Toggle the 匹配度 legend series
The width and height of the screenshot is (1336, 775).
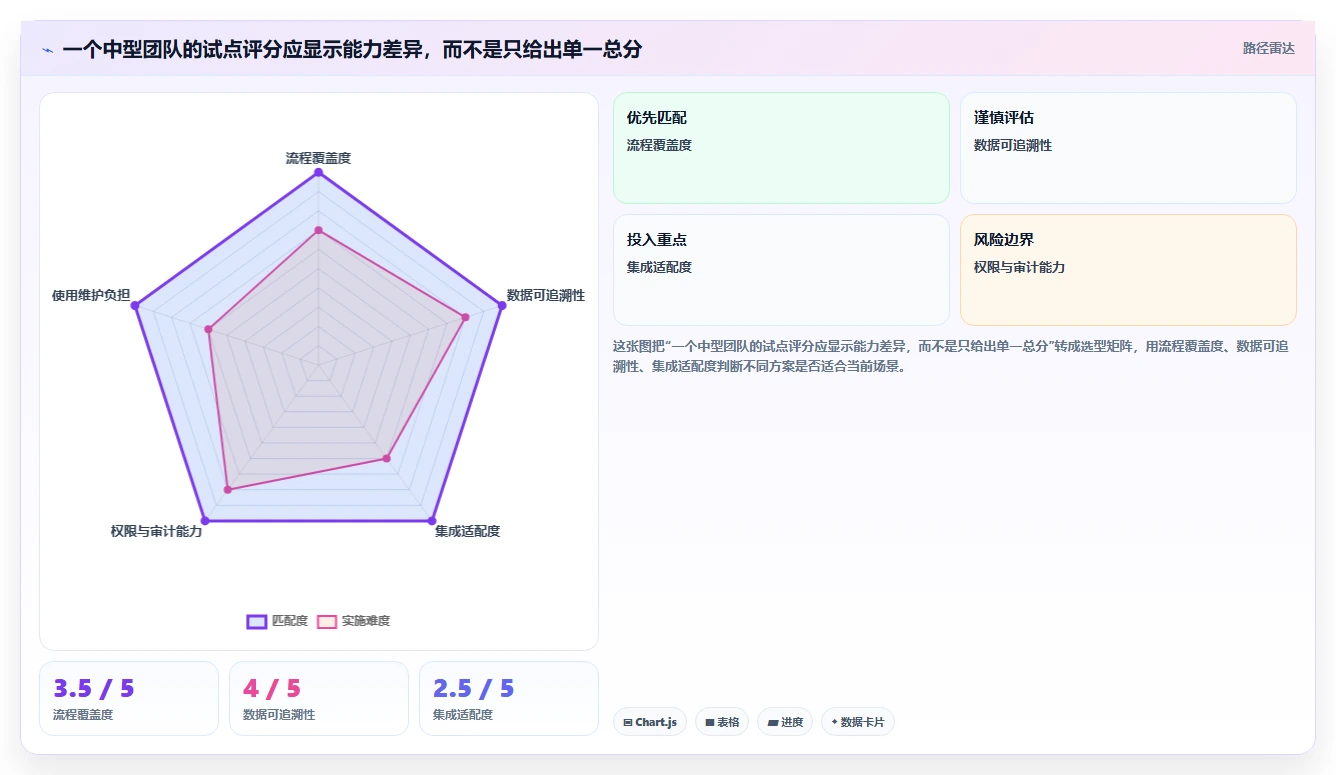click(277, 621)
